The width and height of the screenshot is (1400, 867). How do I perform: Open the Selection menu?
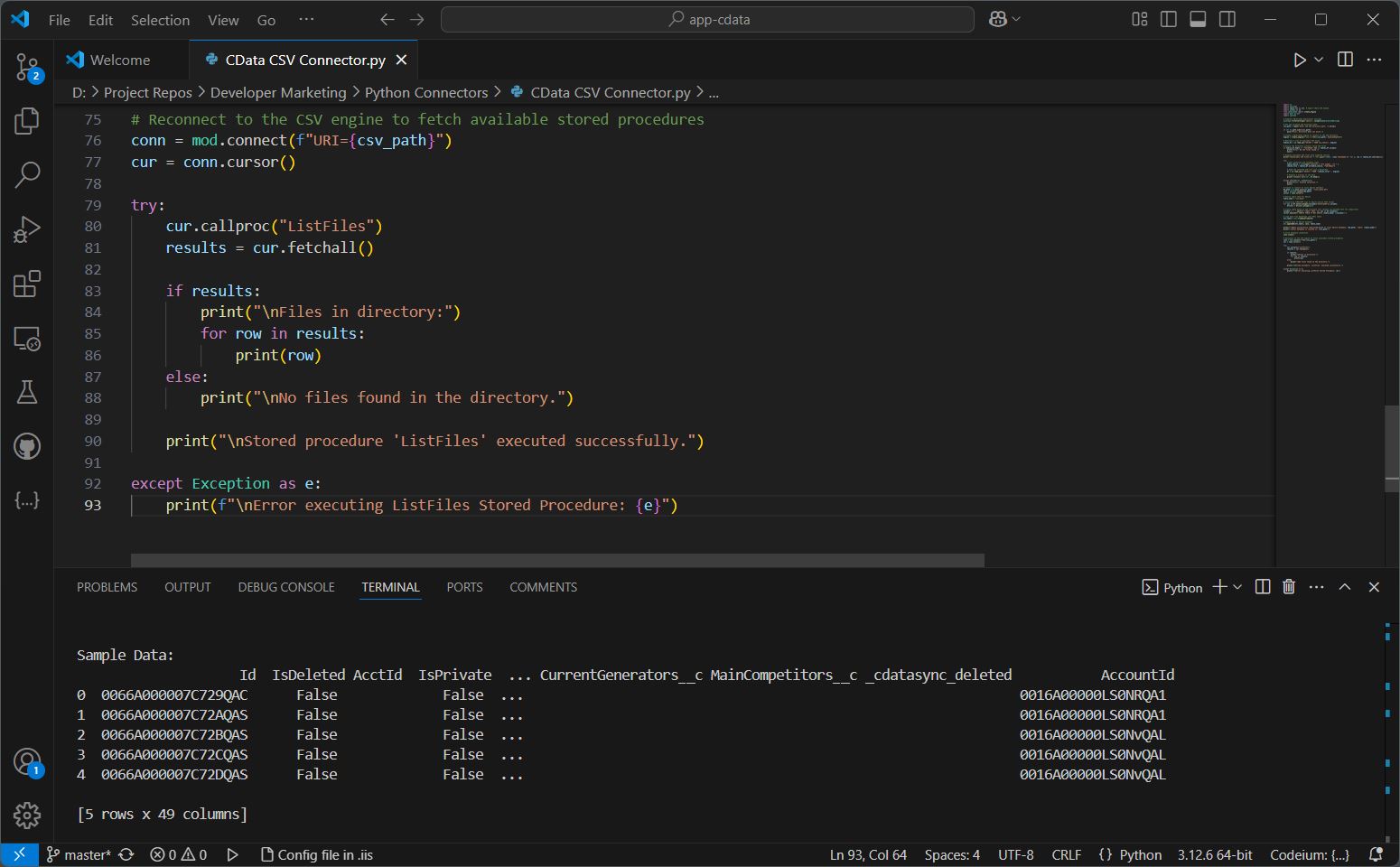click(x=160, y=20)
